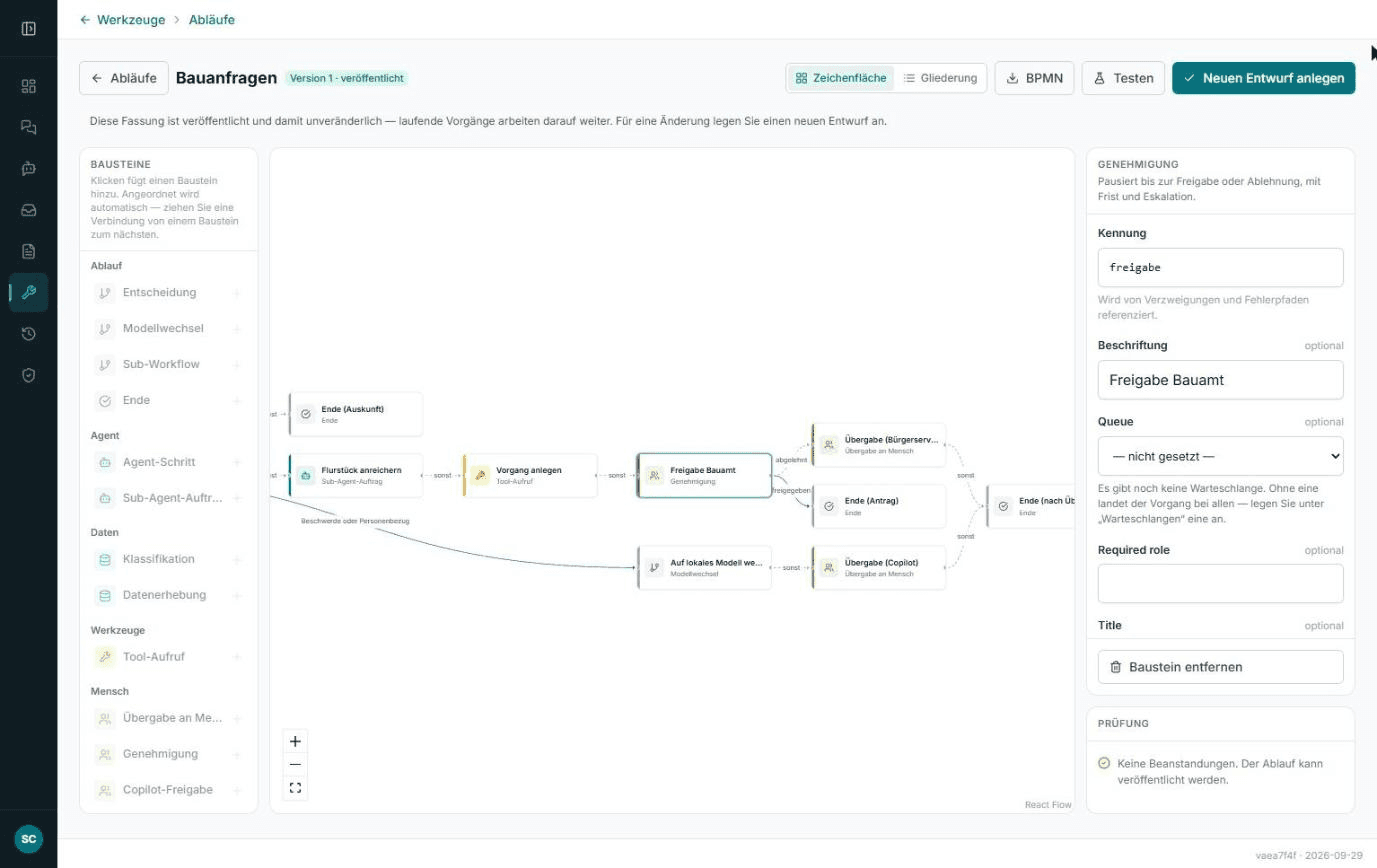Create Neuen Entwurf anlegen
This screenshot has width=1377, height=868.
tap(1263, 78)
